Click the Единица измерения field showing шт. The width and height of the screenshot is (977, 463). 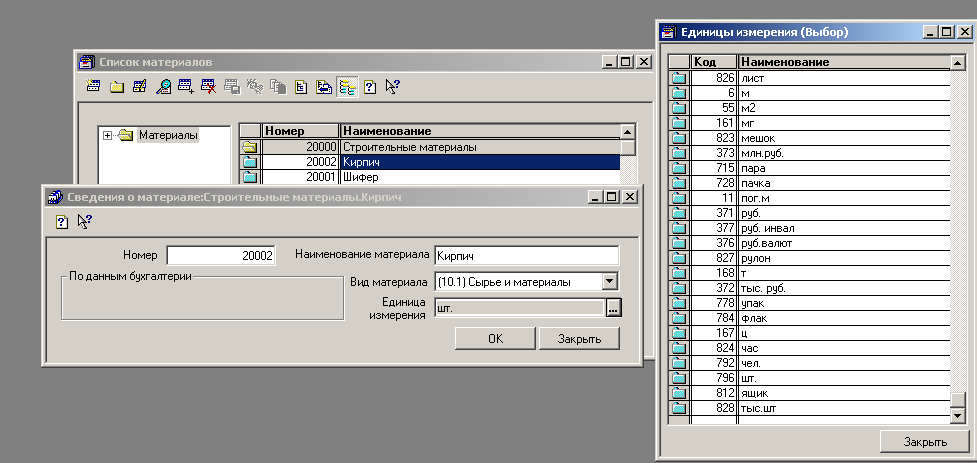pos(520,308)
